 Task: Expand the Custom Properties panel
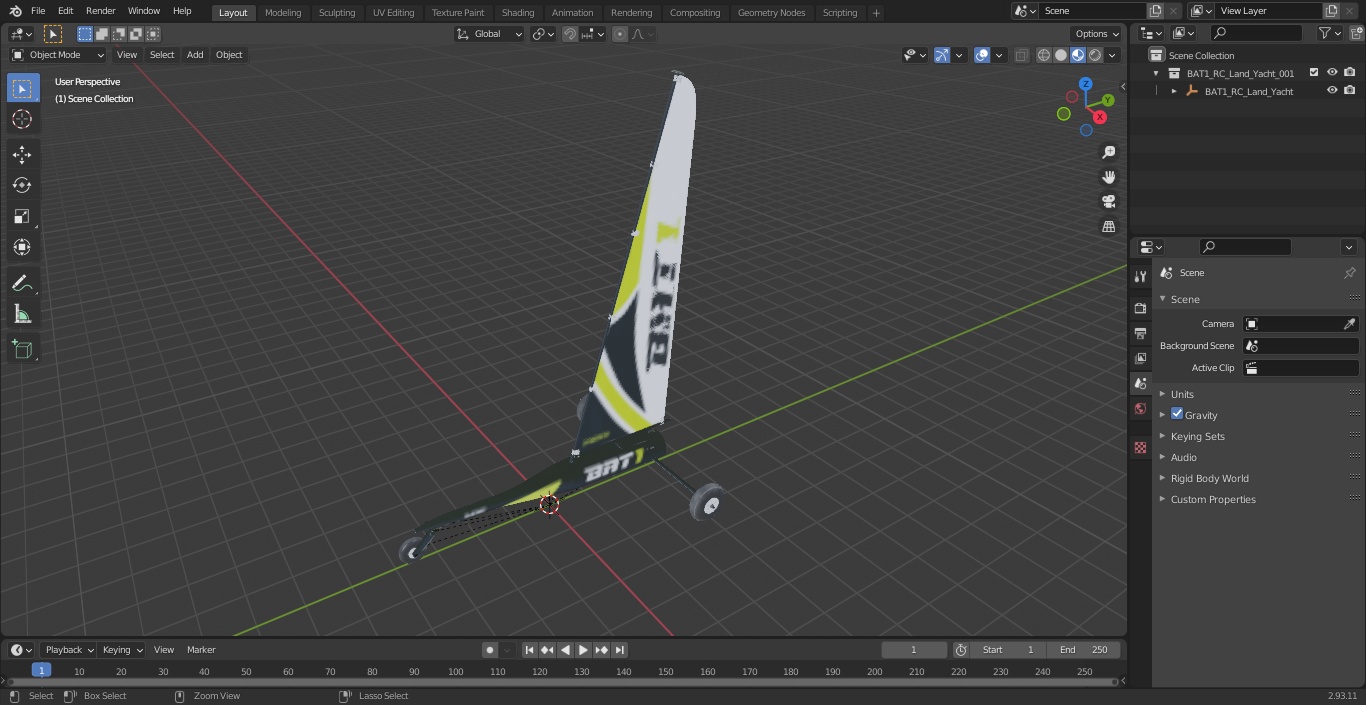pyautogui.click(x=1212, y=499)
